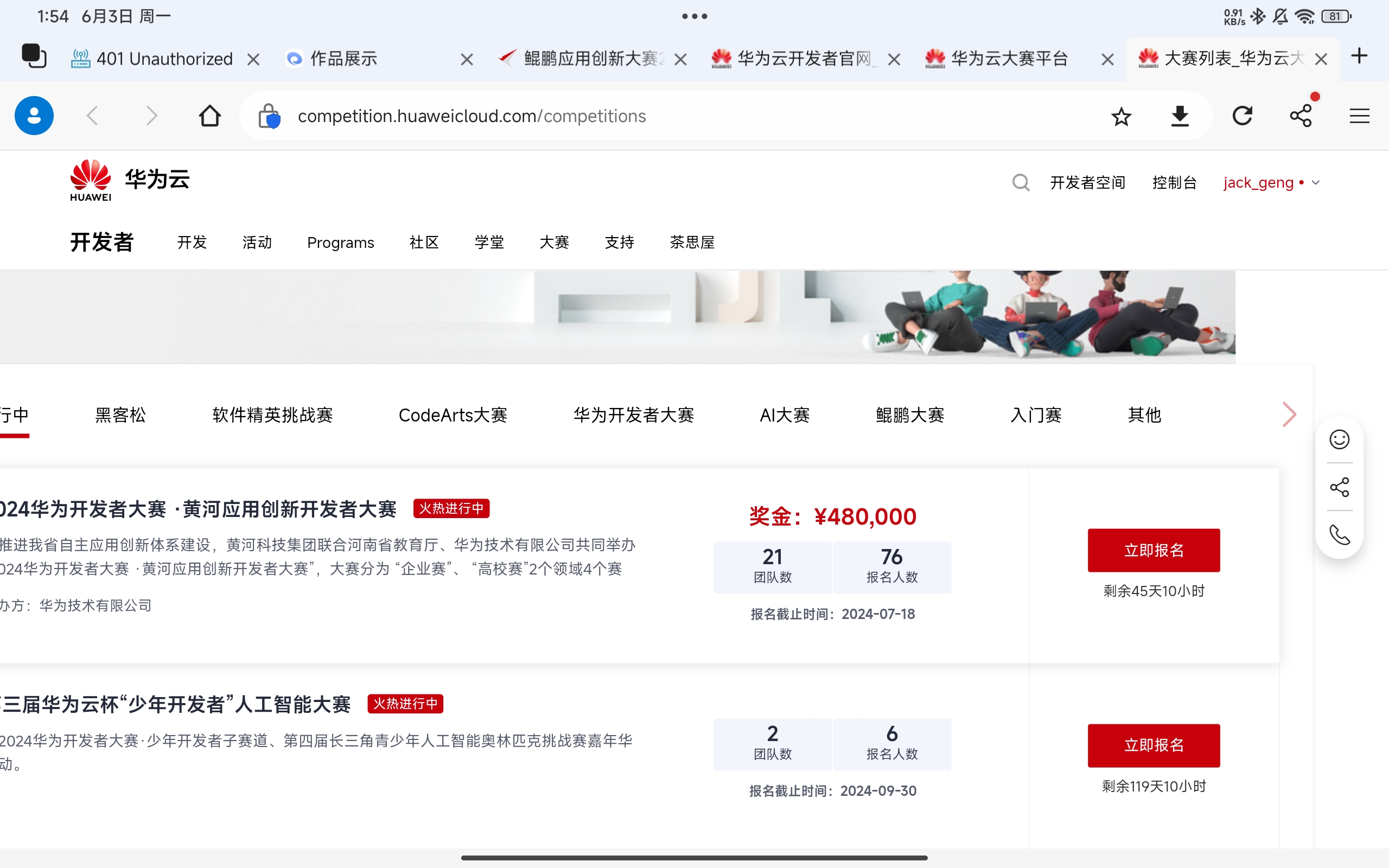Select the 入门赛 category tab
The image size is (1389, 868).
tap(1036, 415)
